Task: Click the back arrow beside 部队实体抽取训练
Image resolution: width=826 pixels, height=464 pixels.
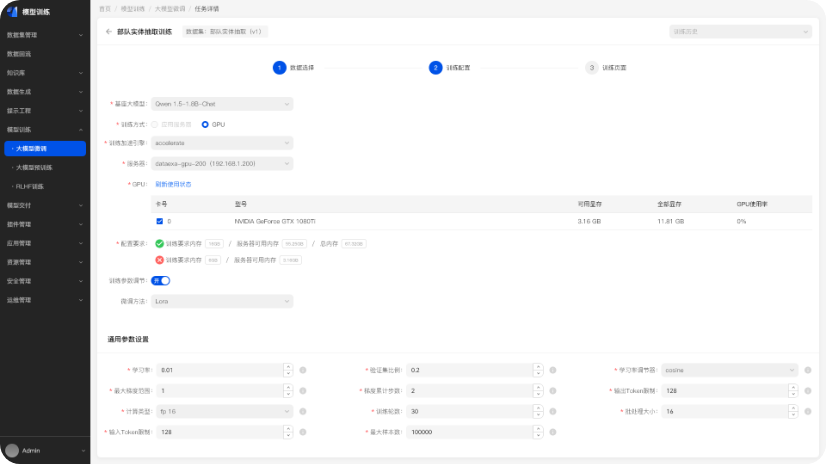Action: coord(108,32)
